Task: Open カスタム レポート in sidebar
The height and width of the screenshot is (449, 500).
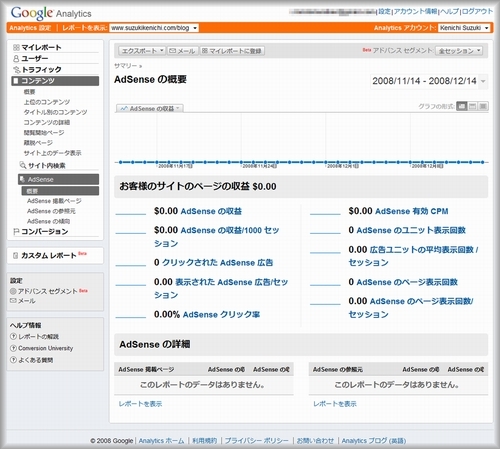Action: (49, 256)
